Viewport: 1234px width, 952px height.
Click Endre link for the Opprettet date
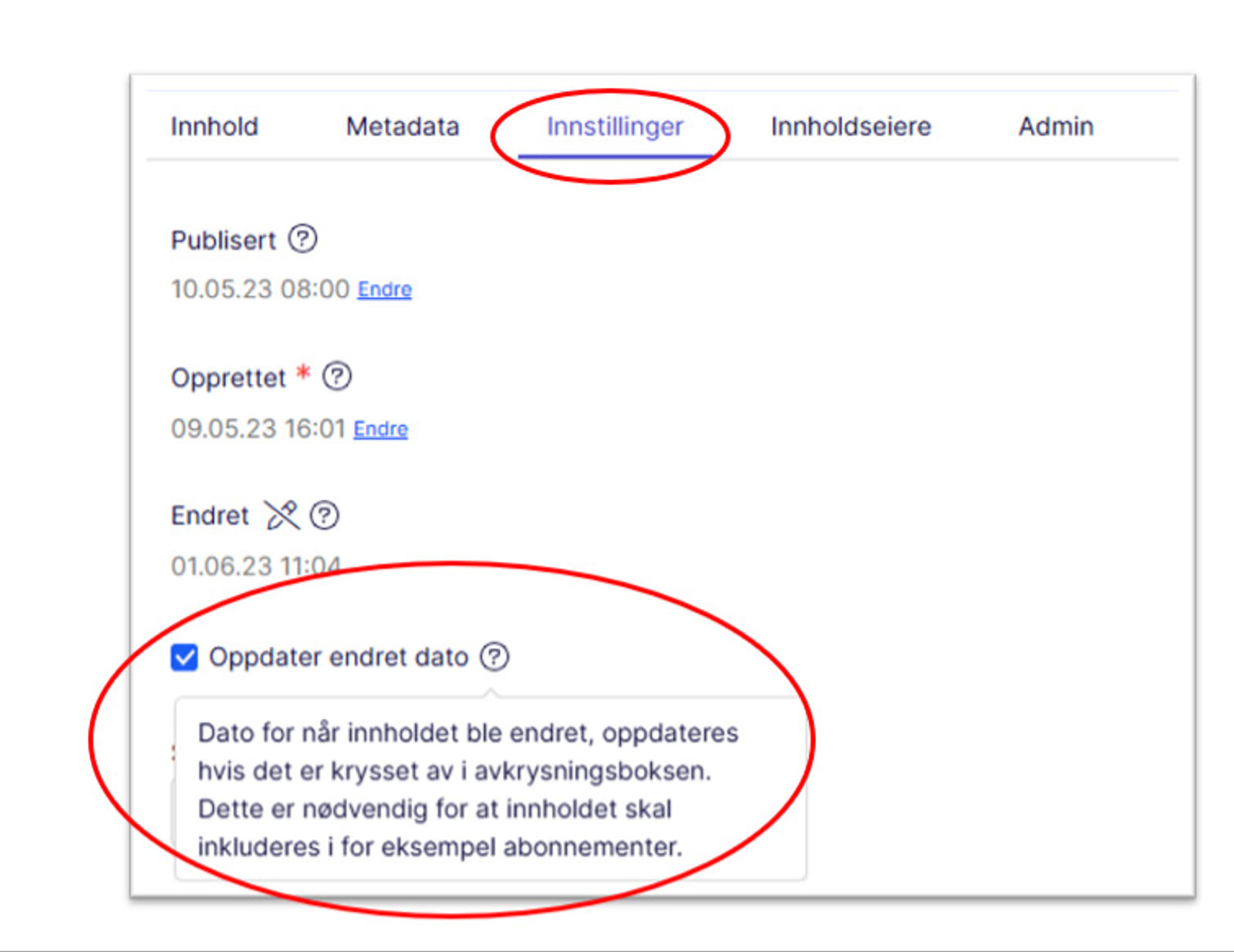pyautogui.click(x=380, y=429)
